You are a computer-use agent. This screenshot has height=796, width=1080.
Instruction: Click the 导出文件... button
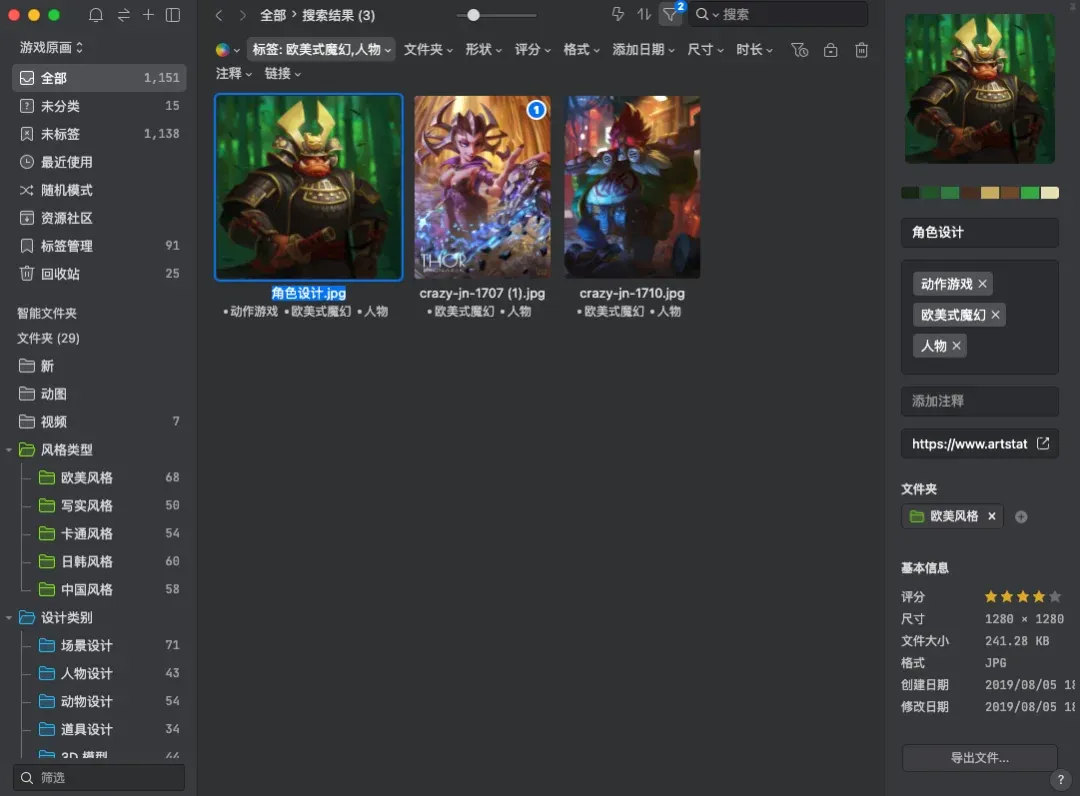coord(979,758)
